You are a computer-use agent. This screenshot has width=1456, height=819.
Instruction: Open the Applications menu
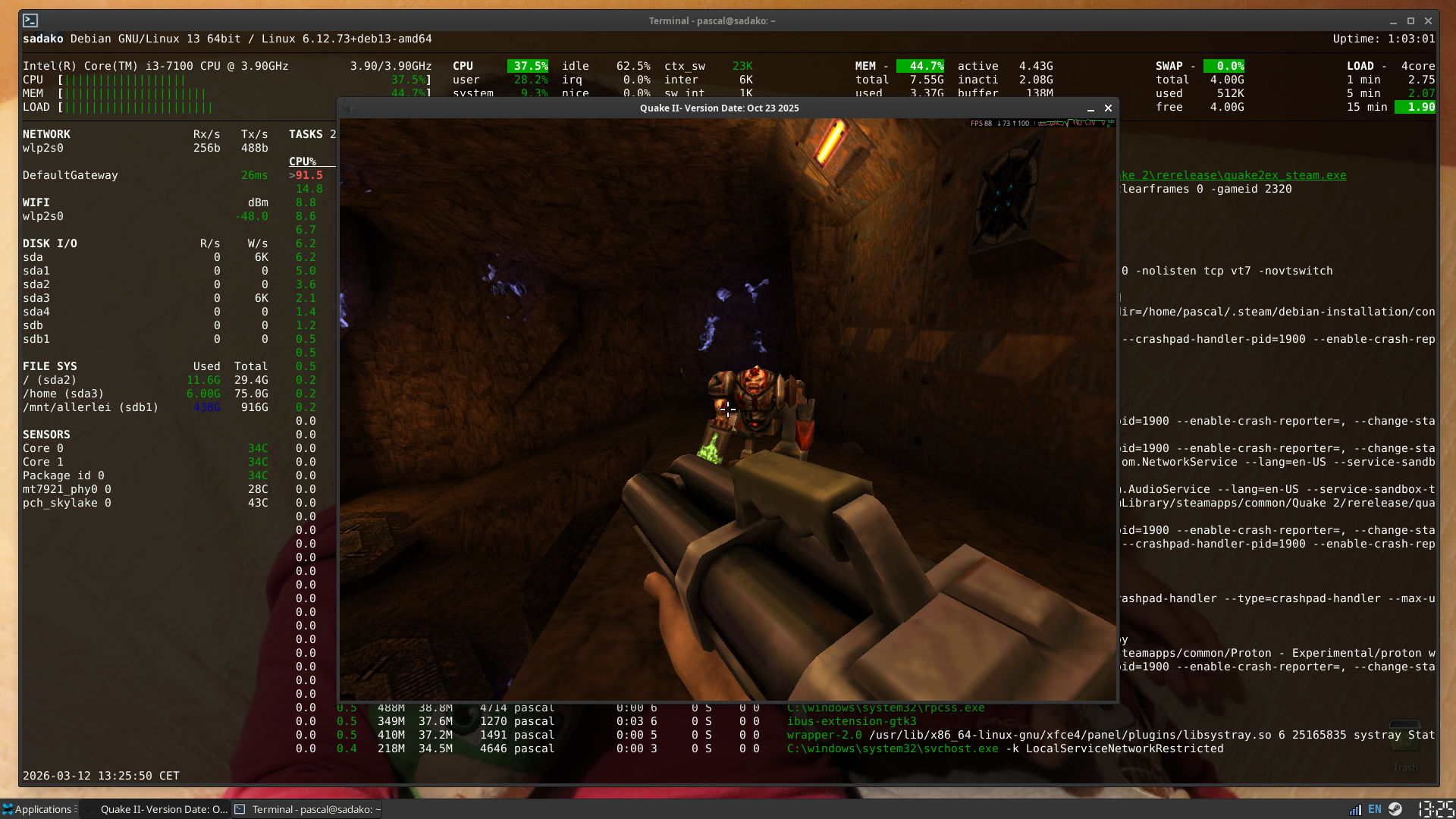point(38,809)
